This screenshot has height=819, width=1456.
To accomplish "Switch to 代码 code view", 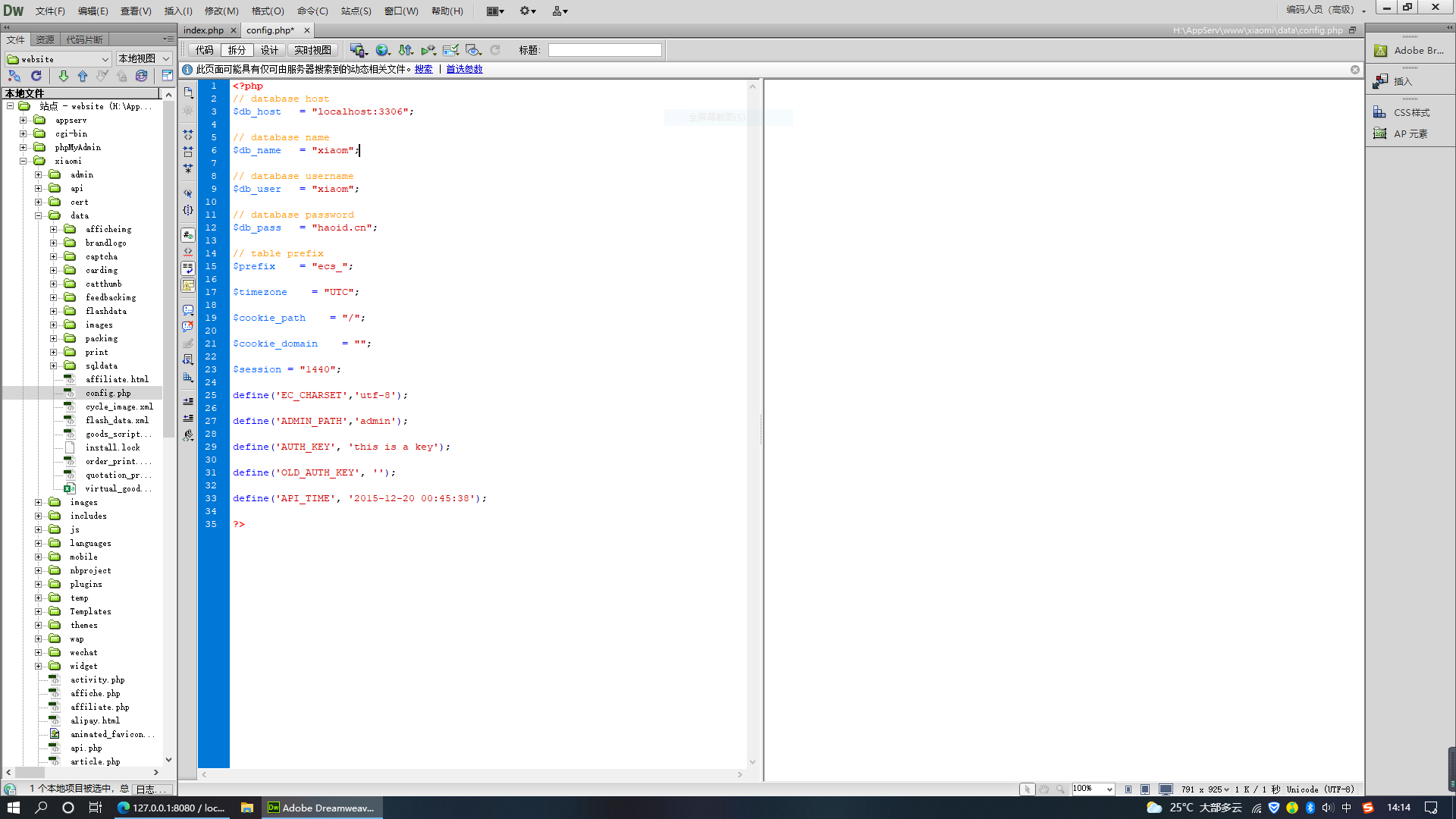I will tap(205, 50).
